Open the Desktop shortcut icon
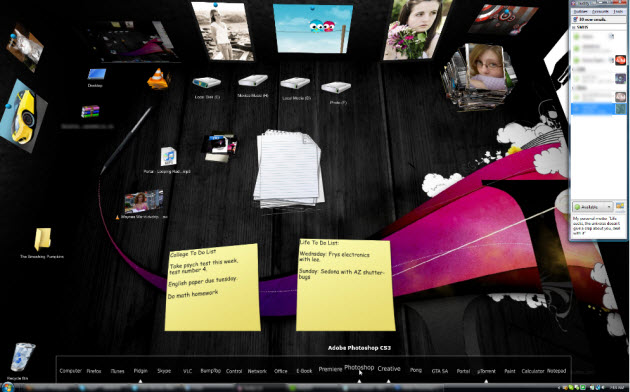Image resolution: width=630 pixels, height=392 pixels. coord(96,74)
